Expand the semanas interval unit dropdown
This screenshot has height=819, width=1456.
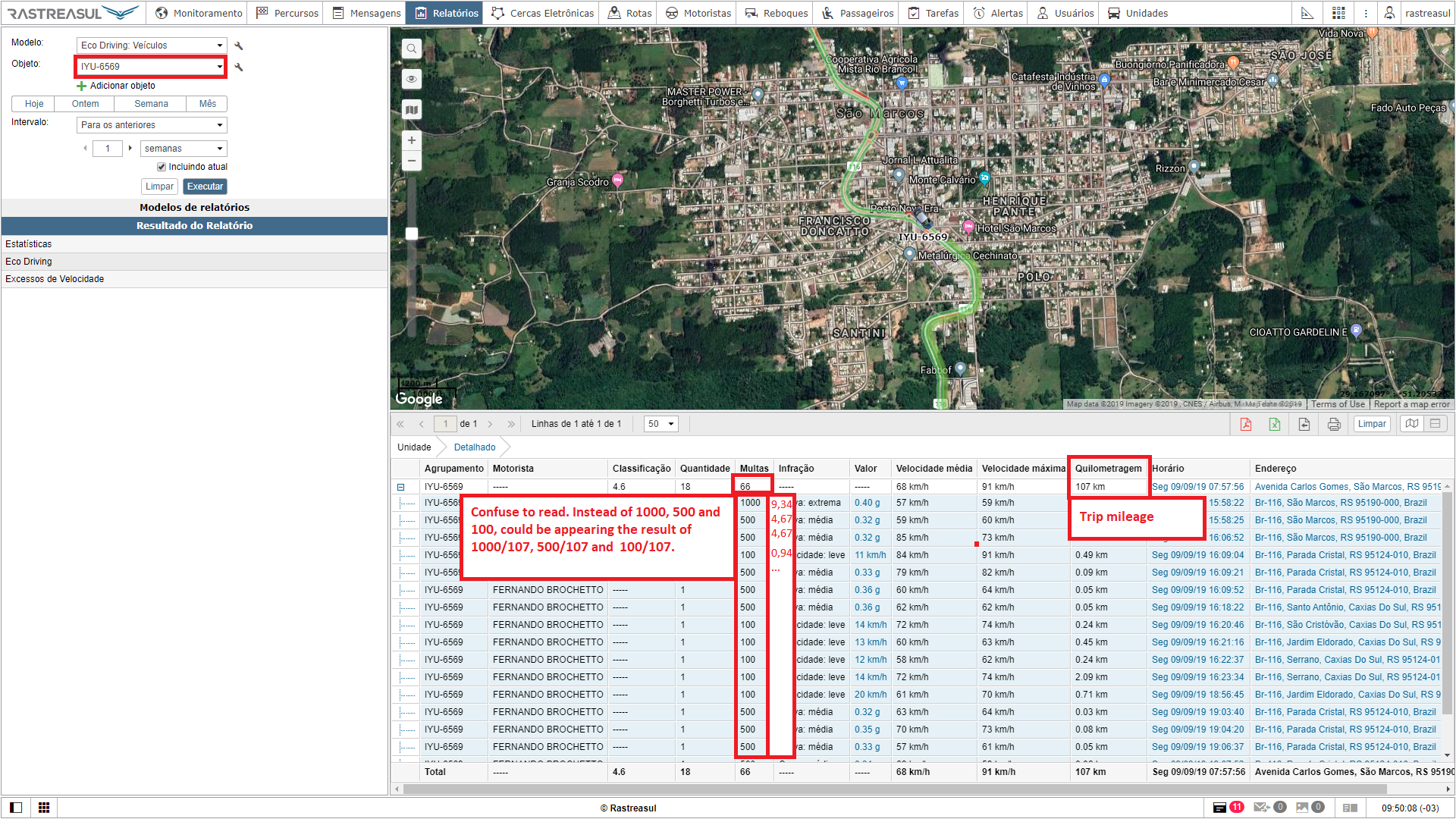[183, 149]
